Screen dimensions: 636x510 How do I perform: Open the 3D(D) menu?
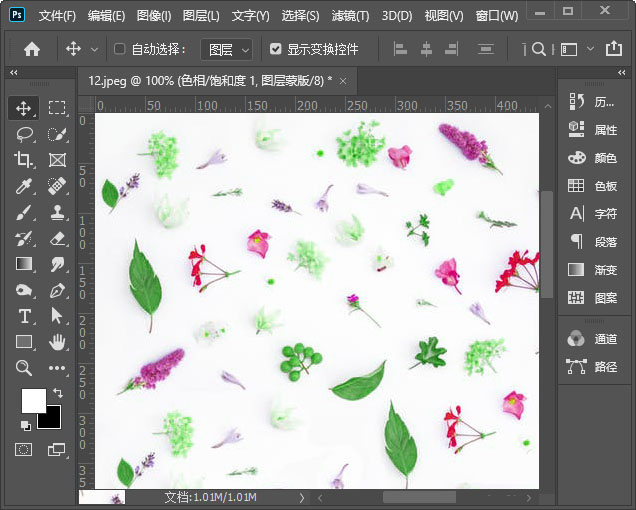pyautogui.click(x=397, y=16)
